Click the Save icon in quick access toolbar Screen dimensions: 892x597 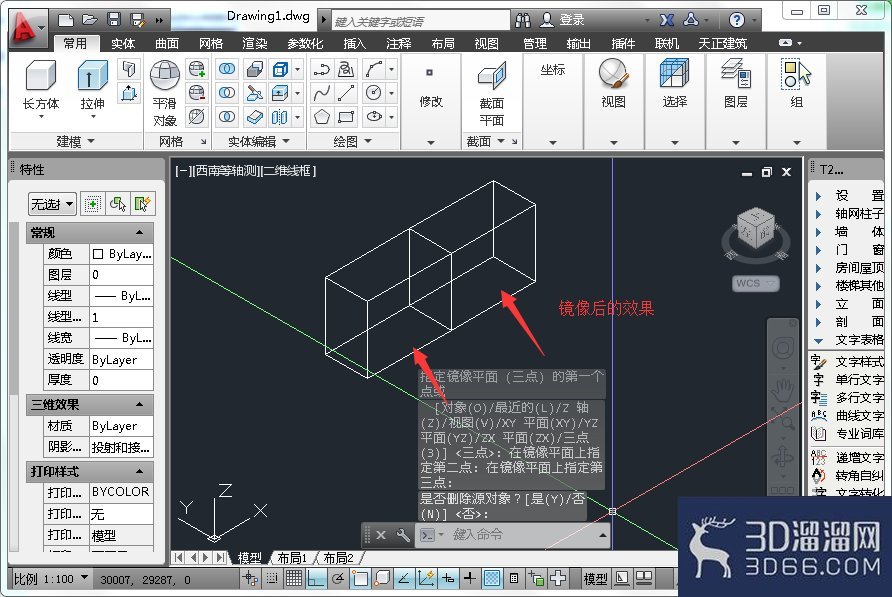tap(114, 20)
